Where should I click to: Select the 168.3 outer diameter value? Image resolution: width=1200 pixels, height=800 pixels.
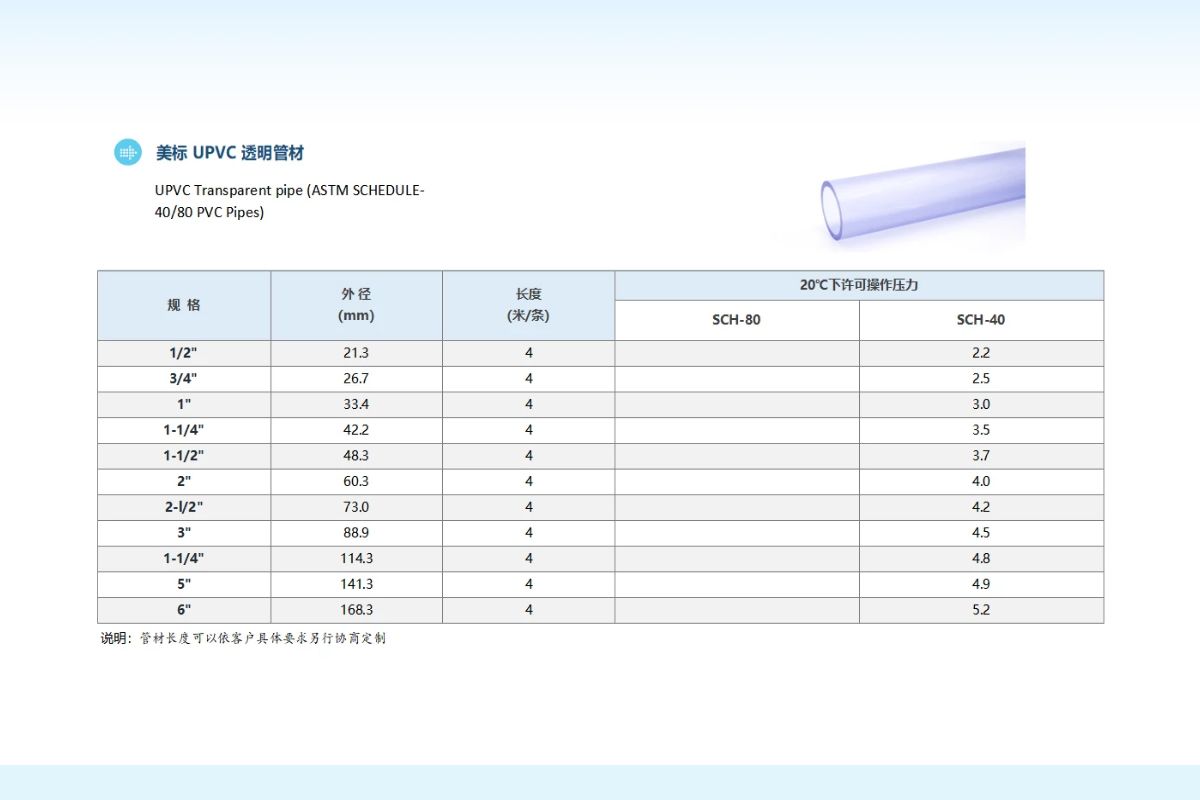tap(356, 610)
